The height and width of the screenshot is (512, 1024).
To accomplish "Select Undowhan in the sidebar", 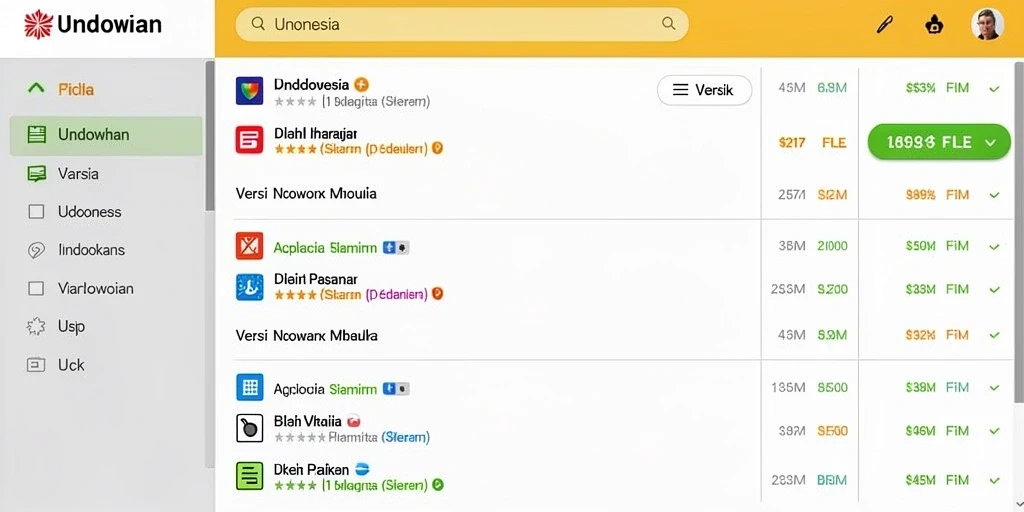I will point(106,135).
